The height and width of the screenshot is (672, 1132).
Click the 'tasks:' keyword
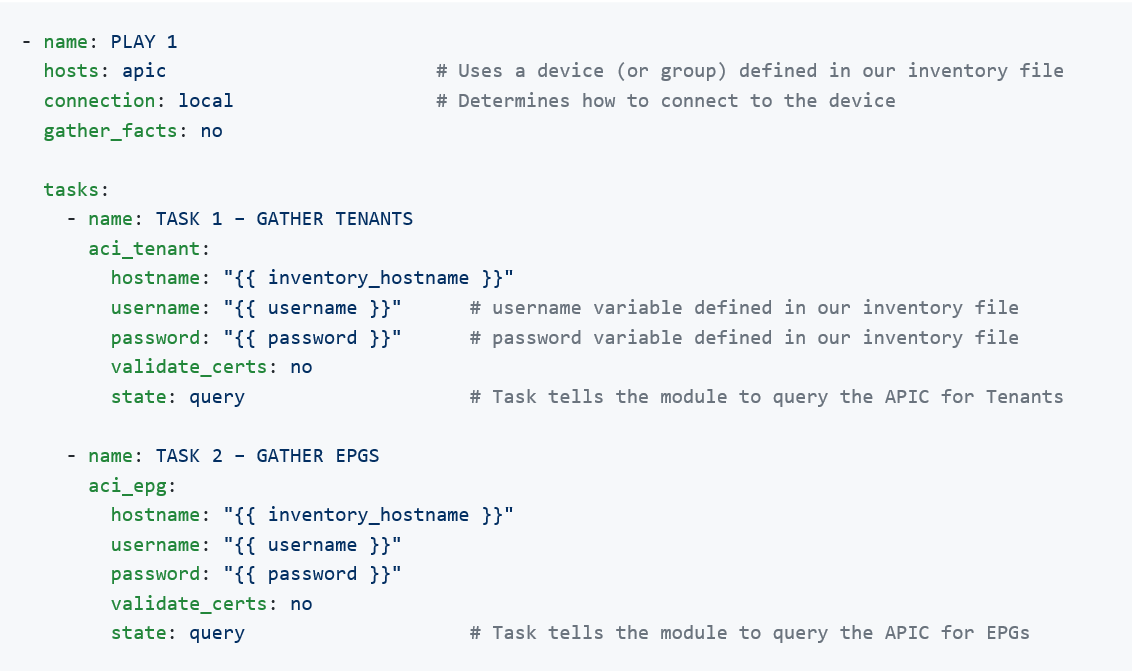(76, 190)
